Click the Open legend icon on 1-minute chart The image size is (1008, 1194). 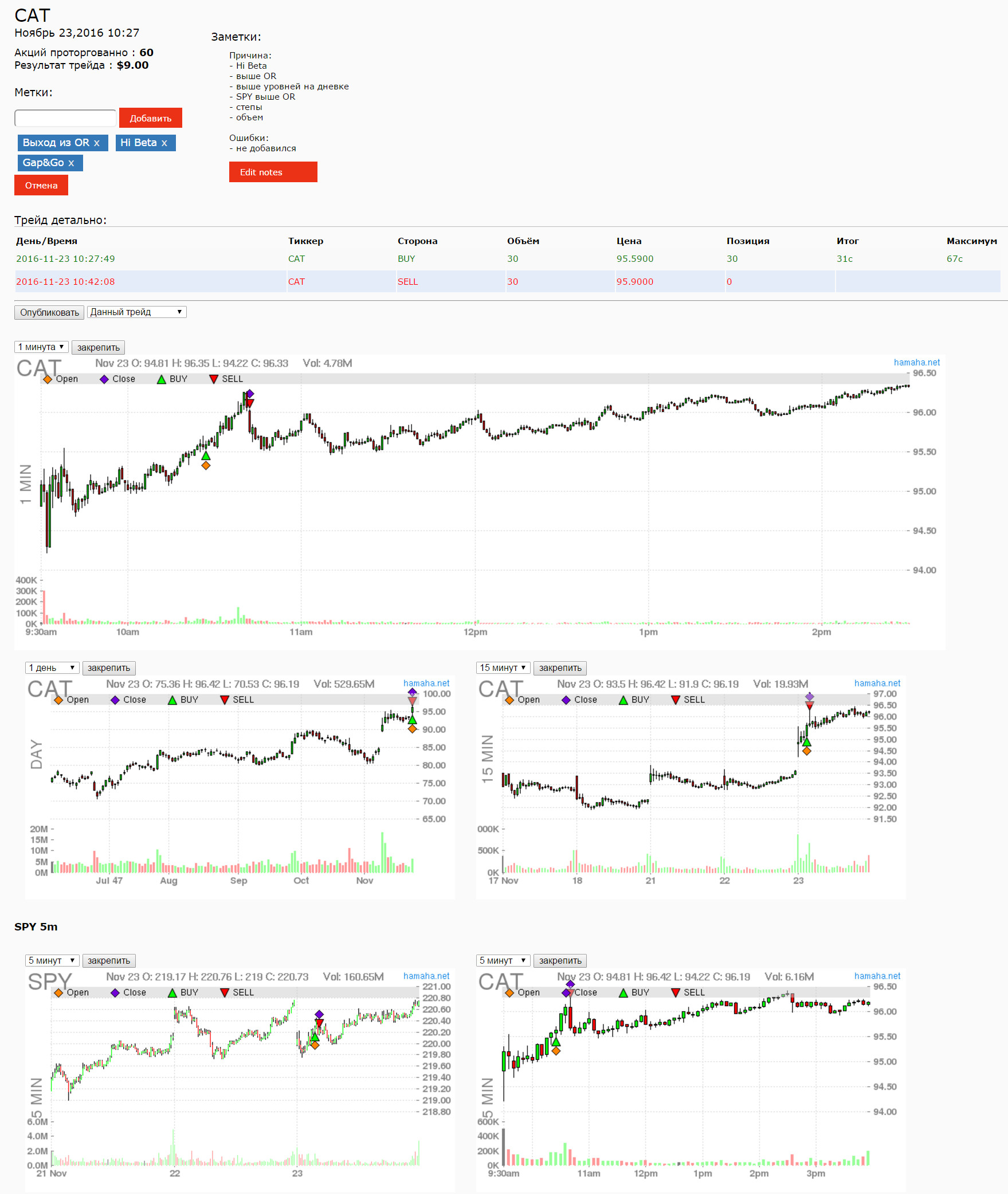coord(48,379)
